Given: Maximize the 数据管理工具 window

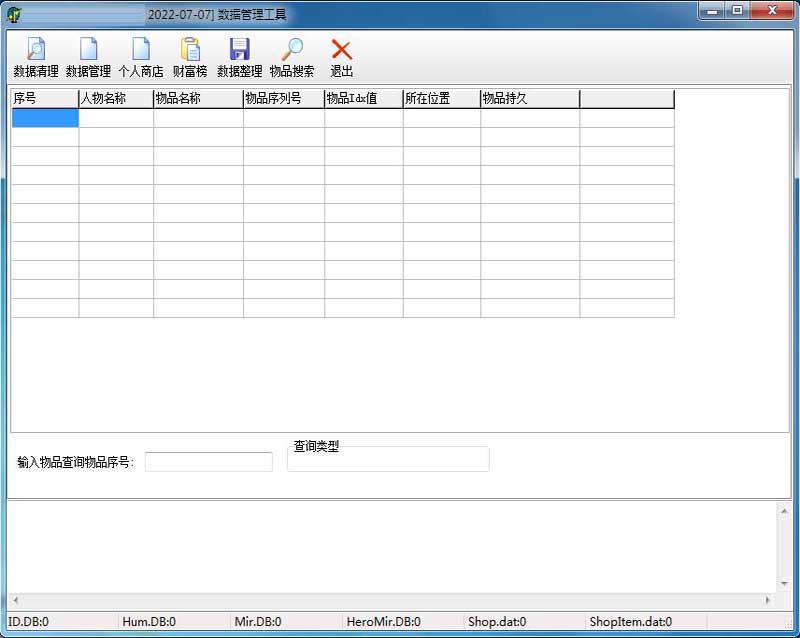Looking at the screenshot, I should pyautogui.click(x=738, y=11).
